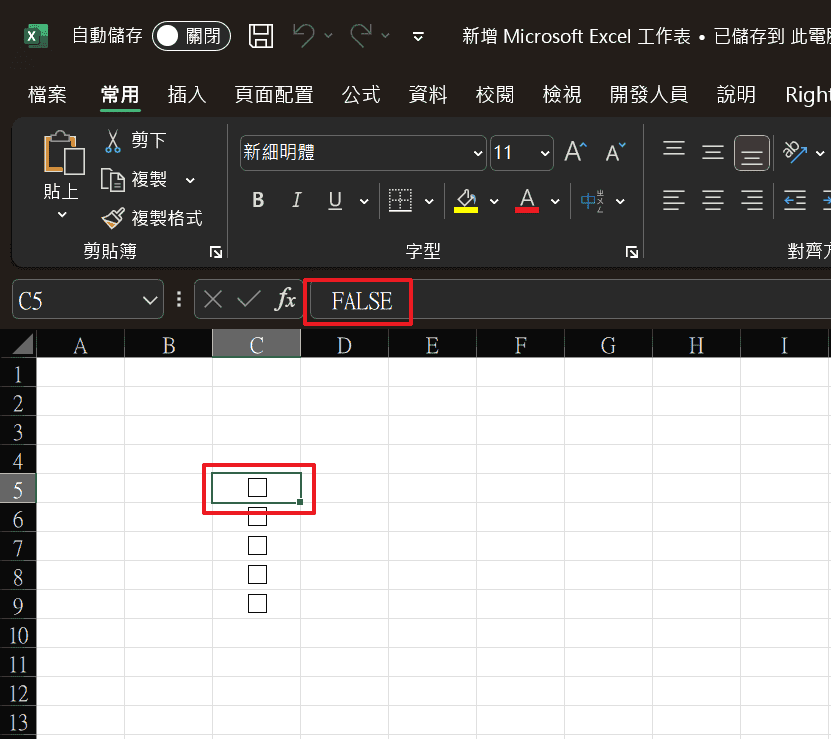Open the font size dropdown
The width and height of the screenshot is (831, 739).
[545, 153]
